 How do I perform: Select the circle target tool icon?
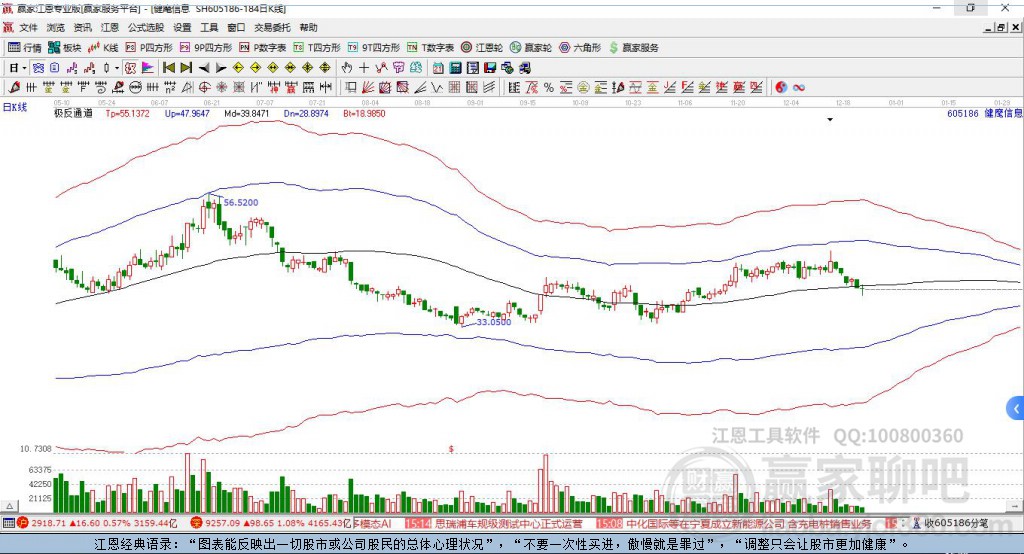pyautogui.click(x=204, y=87)
